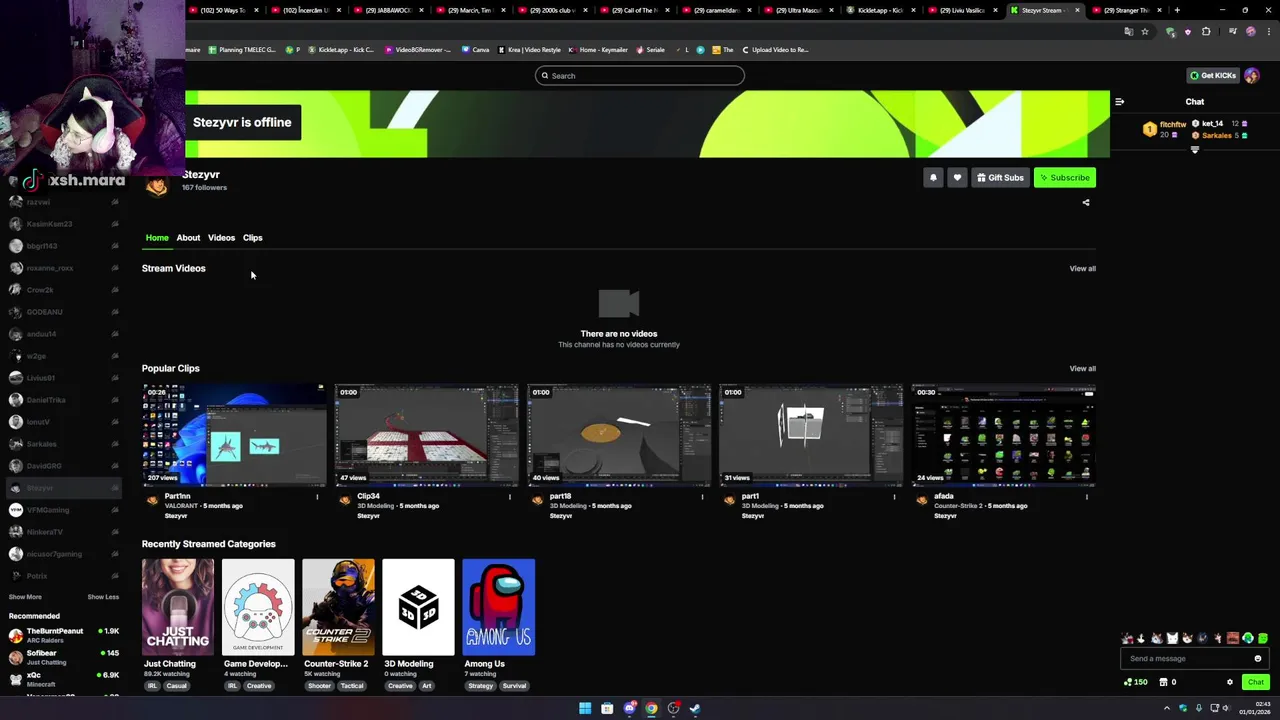Open the Kicklet.app bookmark
The image size is (1280, 720).
[x=342, y=50]
